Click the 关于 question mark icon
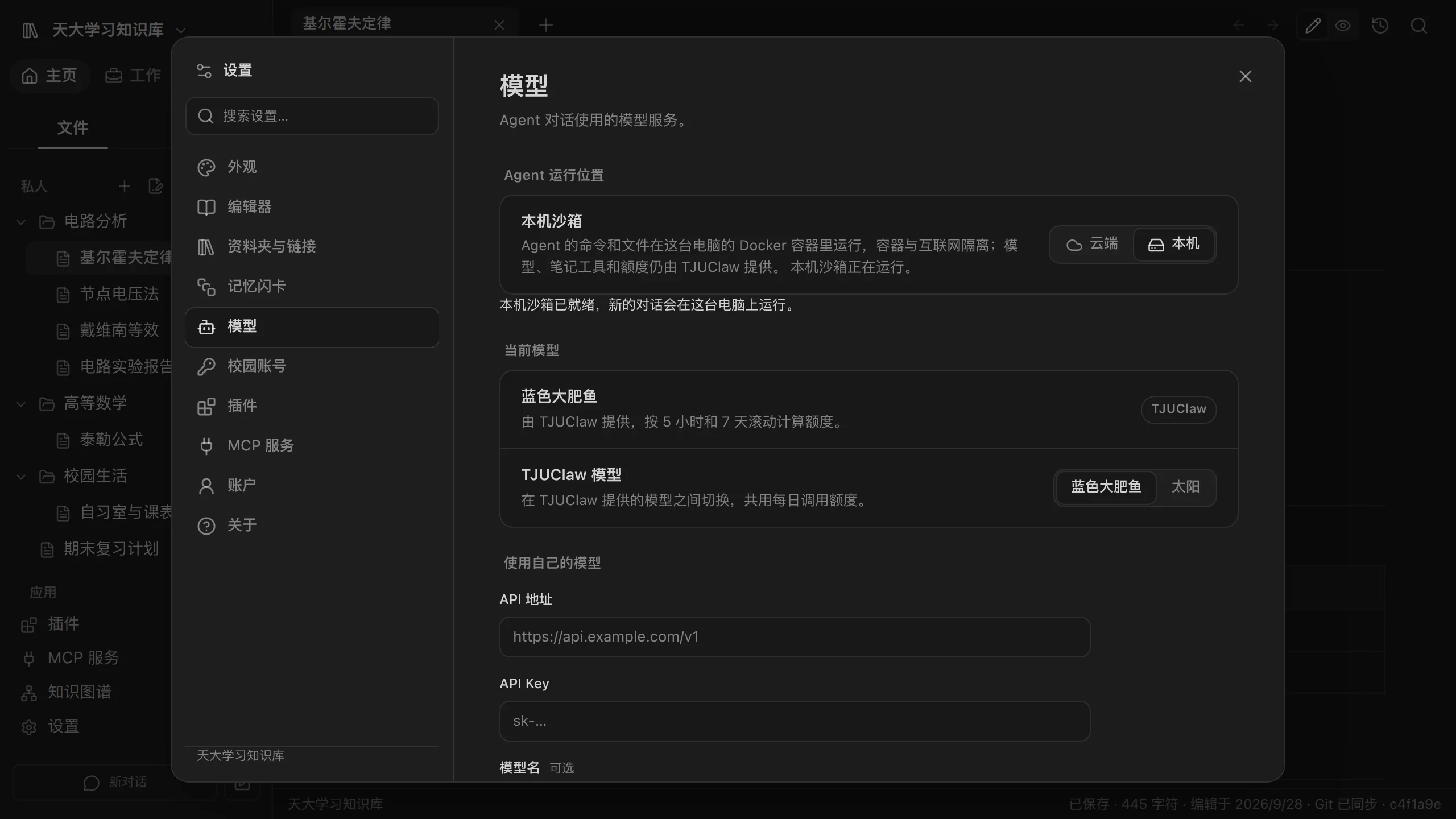This screenshot has width=1456, height=819. 206,526
